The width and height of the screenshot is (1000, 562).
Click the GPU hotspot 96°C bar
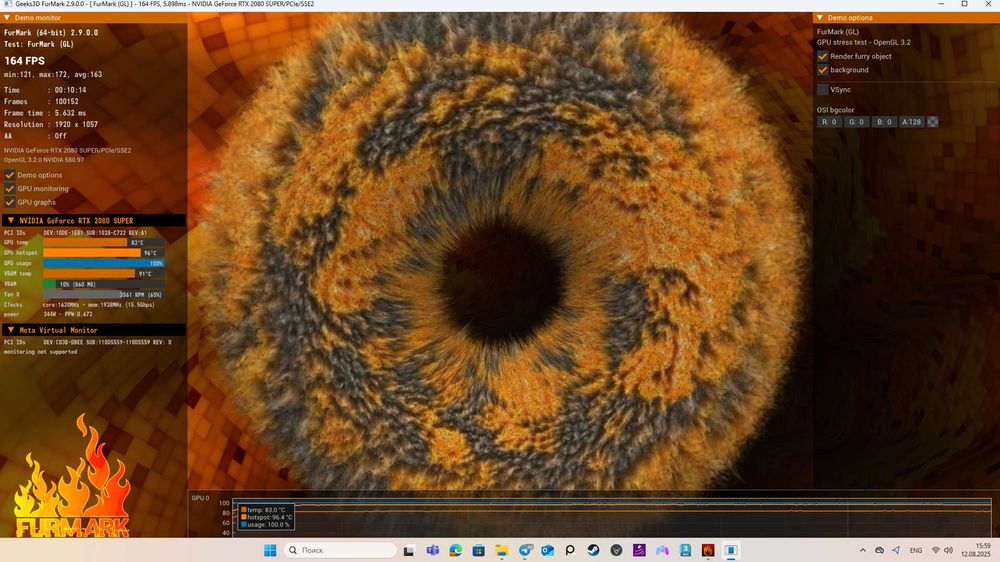(x=103, y=253)
